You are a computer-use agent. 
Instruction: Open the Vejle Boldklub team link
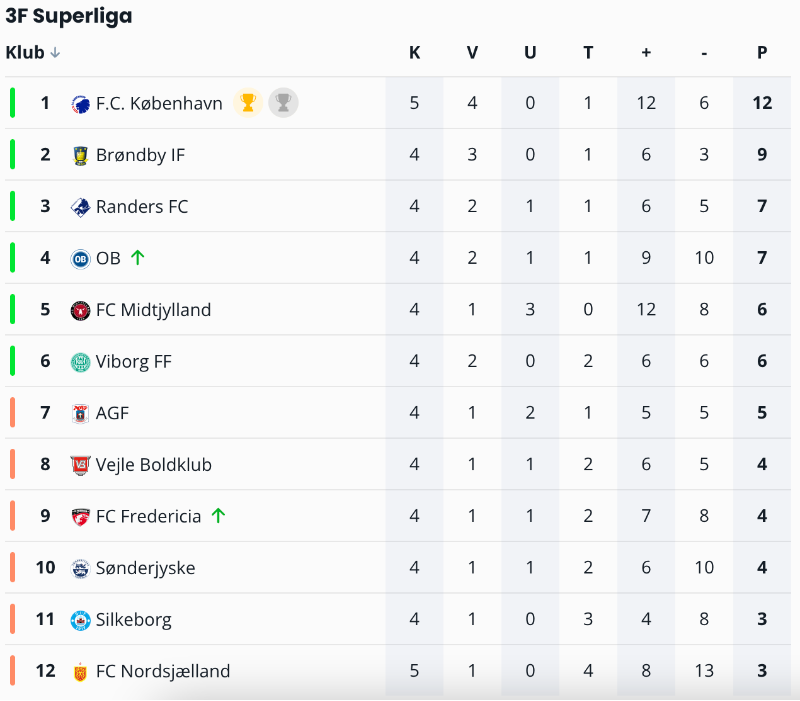coord(153,465)
